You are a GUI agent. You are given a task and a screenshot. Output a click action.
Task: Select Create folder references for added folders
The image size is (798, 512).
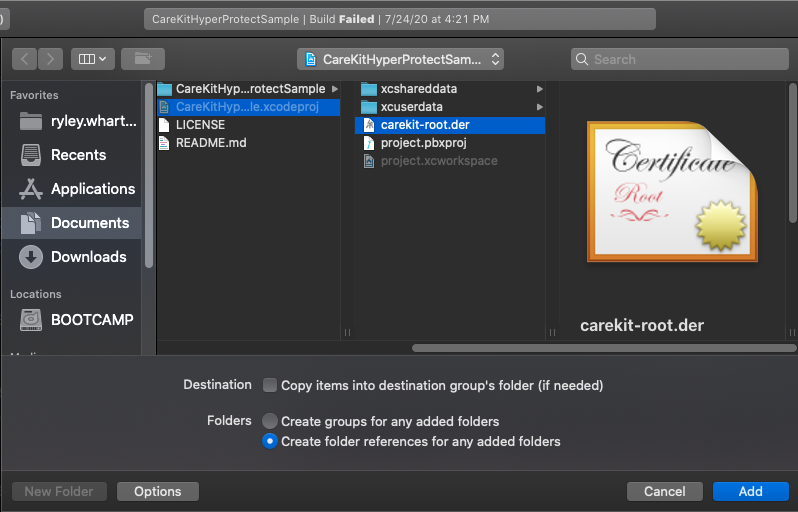tap(270, 441)
